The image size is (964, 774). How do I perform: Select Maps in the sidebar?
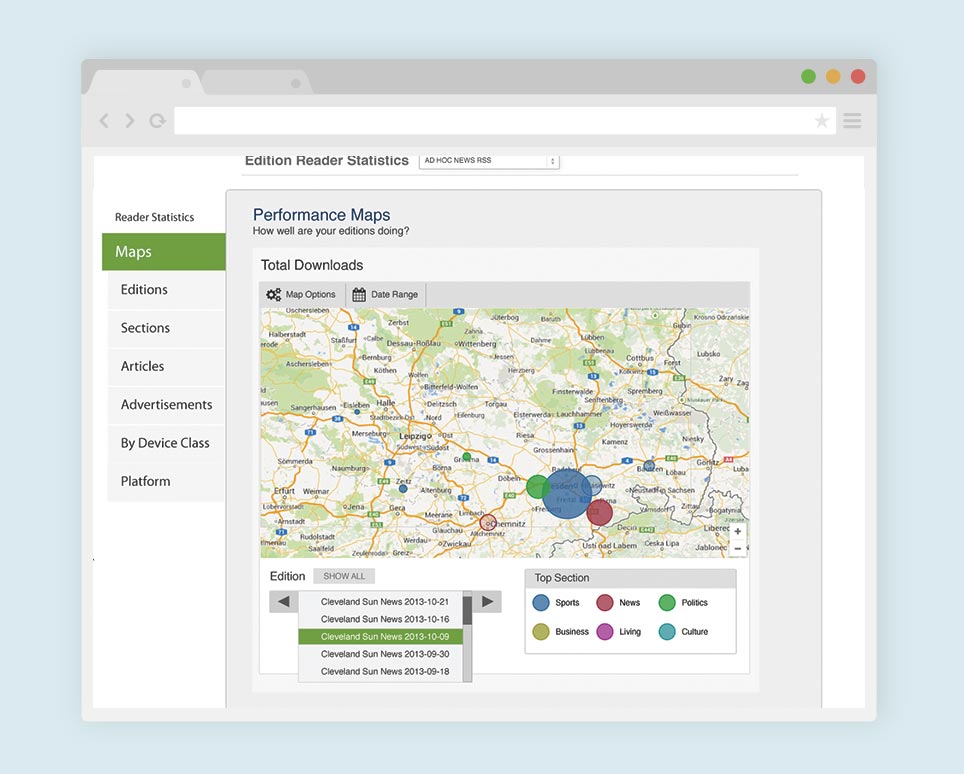point(164,251)
